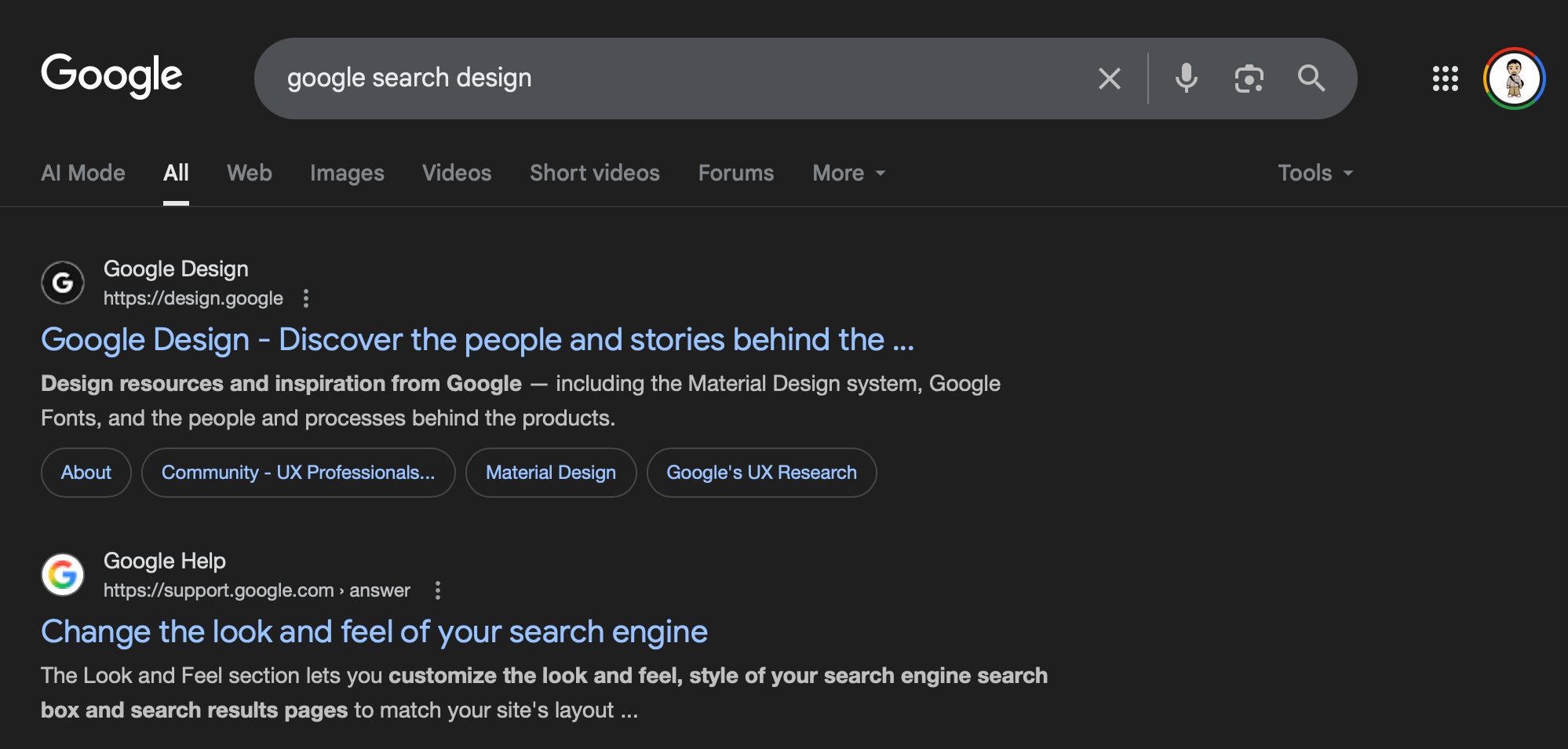This screenshot has width=1568, height=749.
Task: Click into the search input field
Action: tap(675, 79)
